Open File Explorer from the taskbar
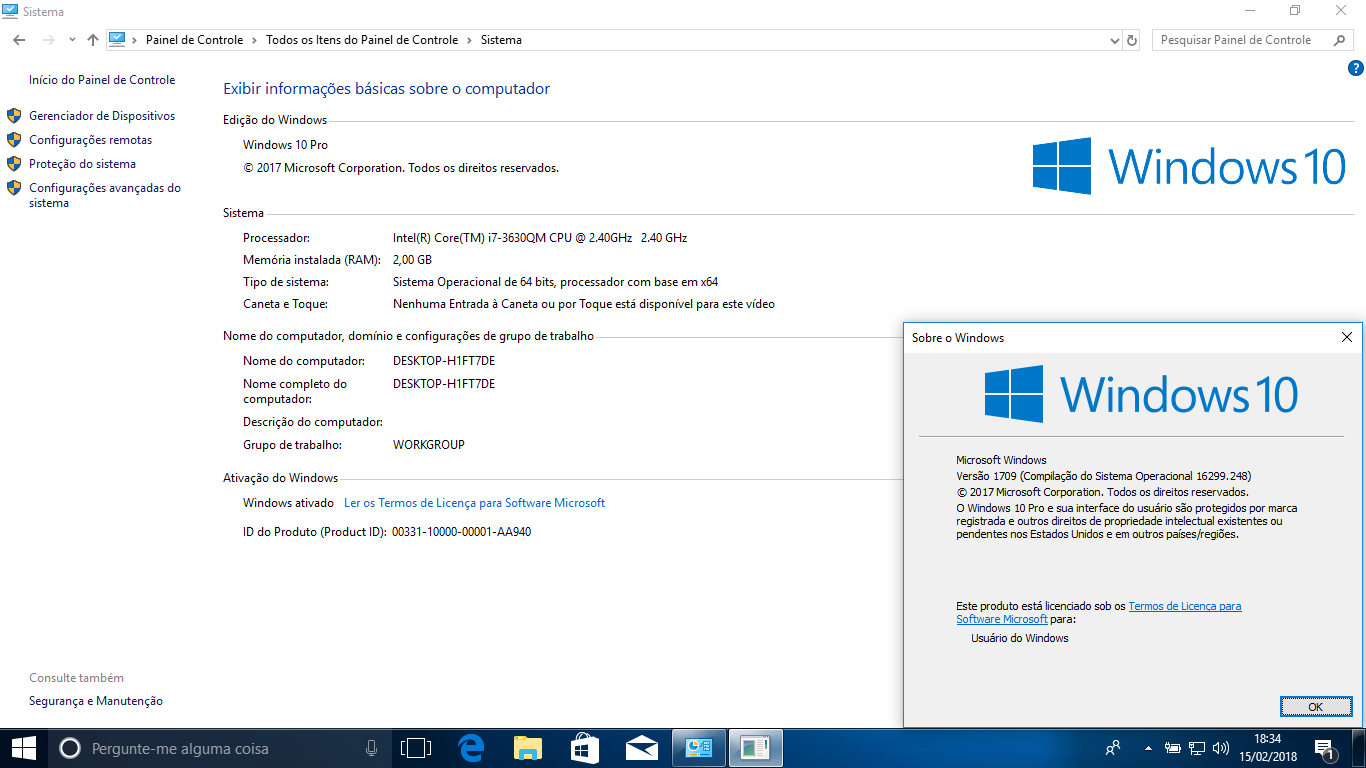1366x768 pixels. 527,748
